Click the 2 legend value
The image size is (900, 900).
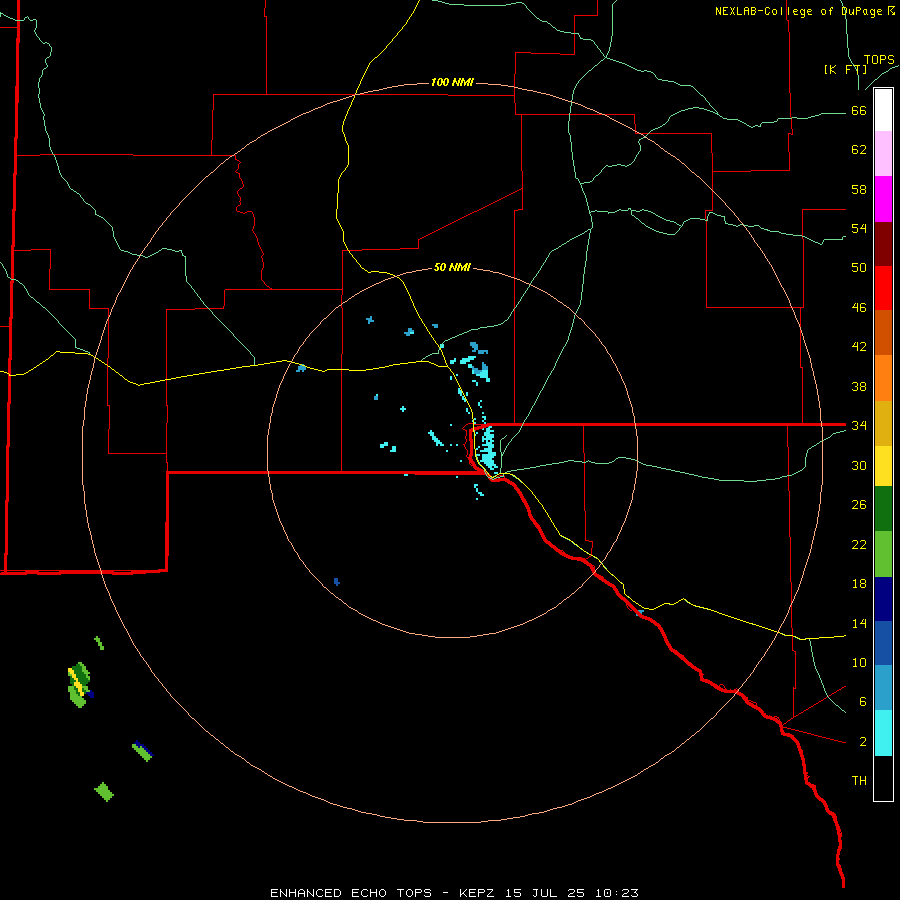[863, 742]
